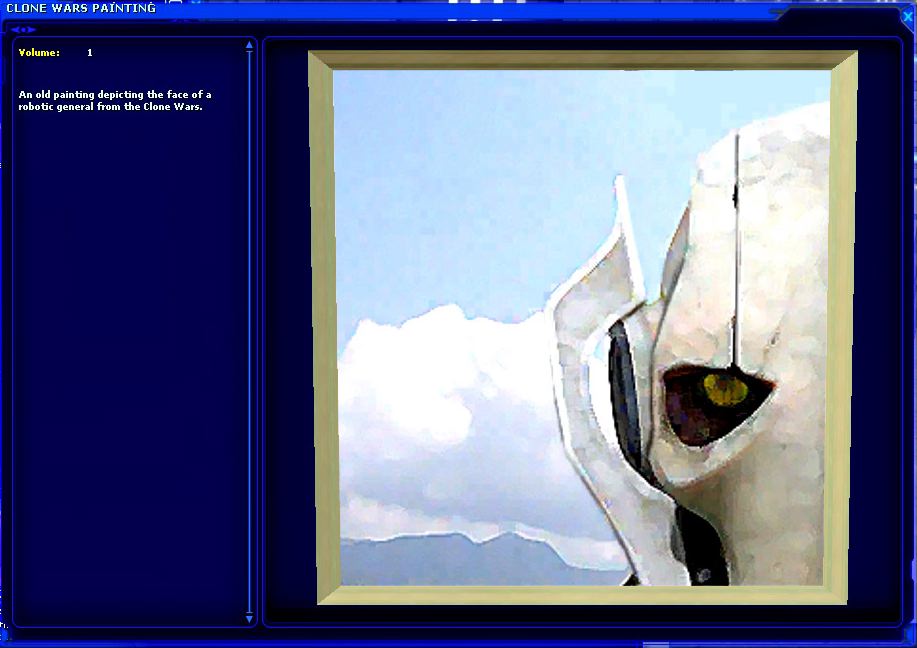Image resolution: width=917 pixels, height=648 pixels.
Task: Click the description panel's scroll down arrow
Action: [x=250, y=618]
